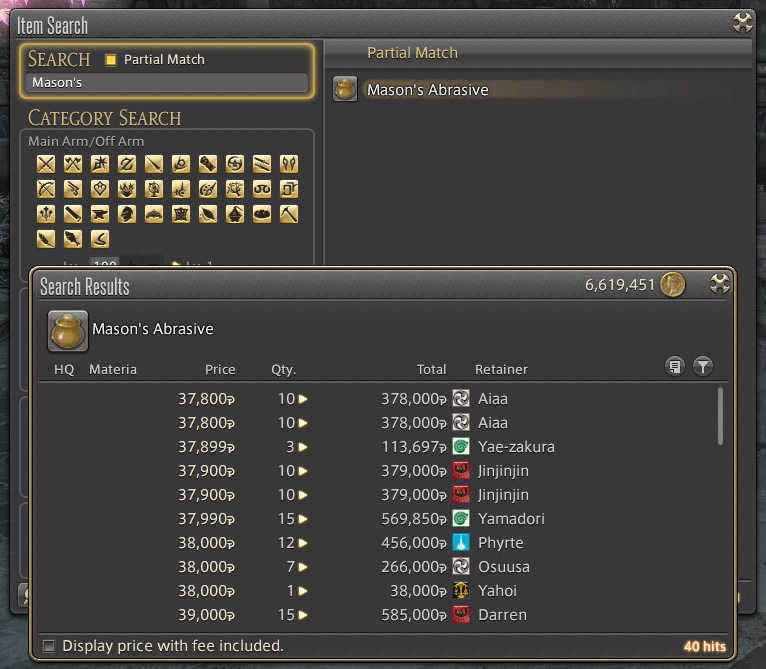Click the Total column header
The width and height of the screenshot is (766, 669).
tap(431, 369)
